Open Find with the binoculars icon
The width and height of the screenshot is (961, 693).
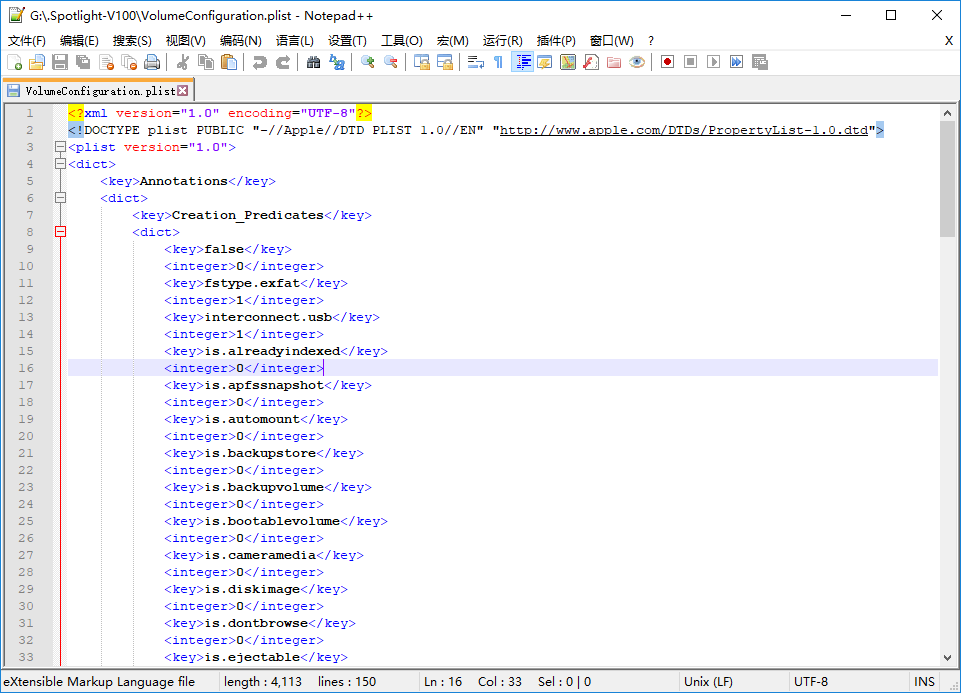[313, 62]
